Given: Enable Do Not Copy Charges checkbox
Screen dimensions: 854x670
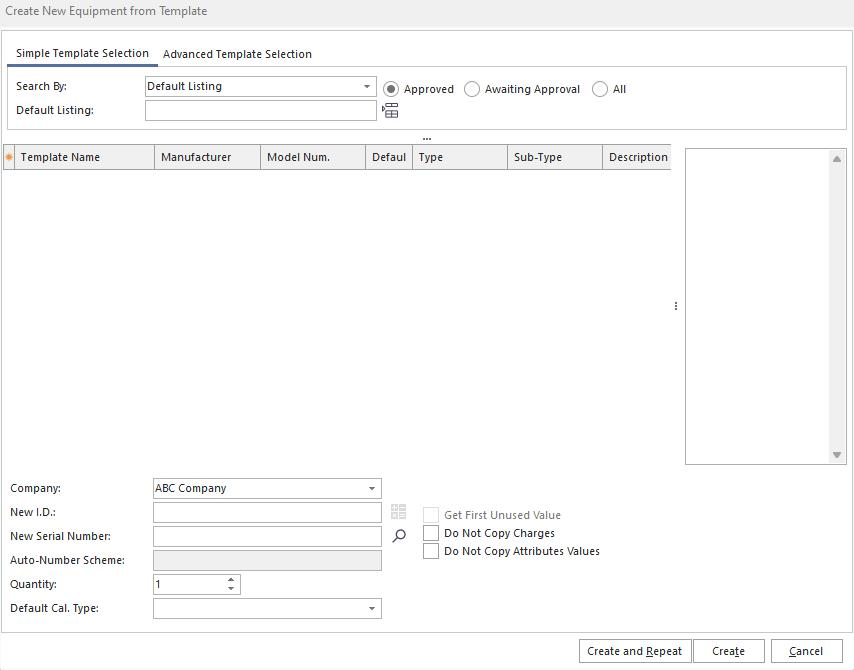Looking at the screenshot, I should (431, 533).
